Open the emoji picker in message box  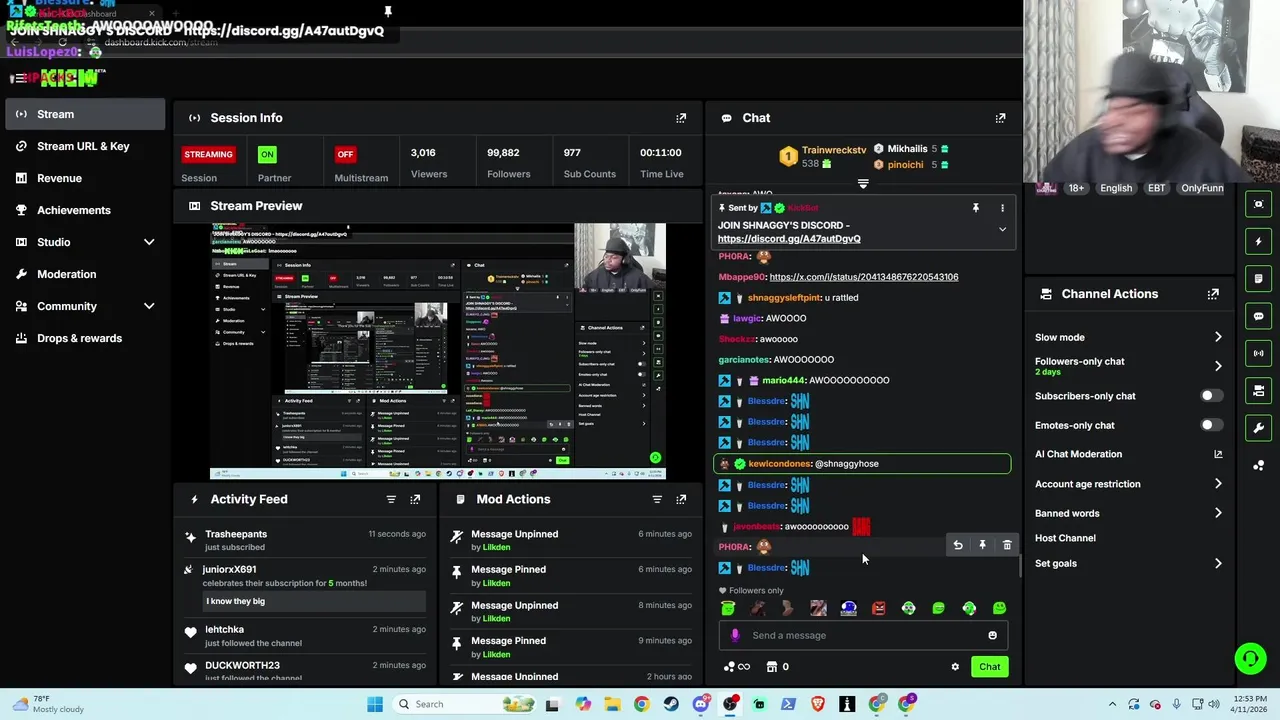tap(992, 635)
